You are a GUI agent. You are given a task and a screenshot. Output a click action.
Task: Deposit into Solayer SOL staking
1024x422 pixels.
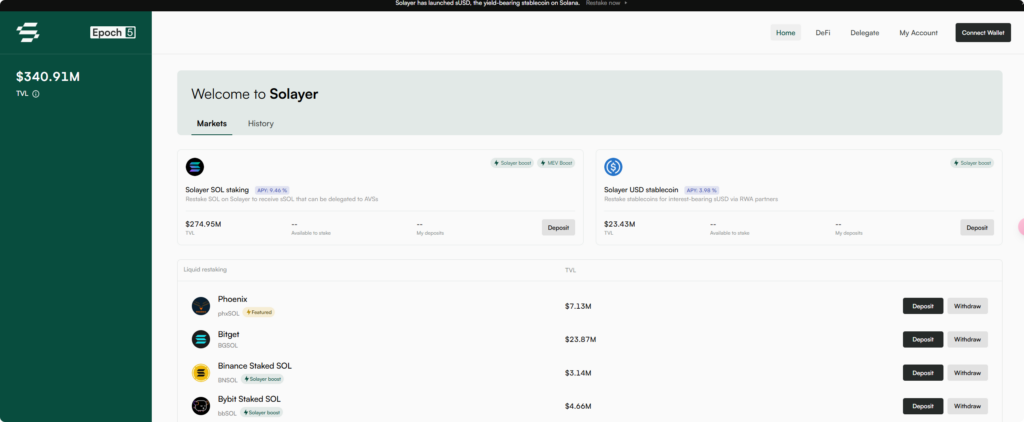[558, 227]
